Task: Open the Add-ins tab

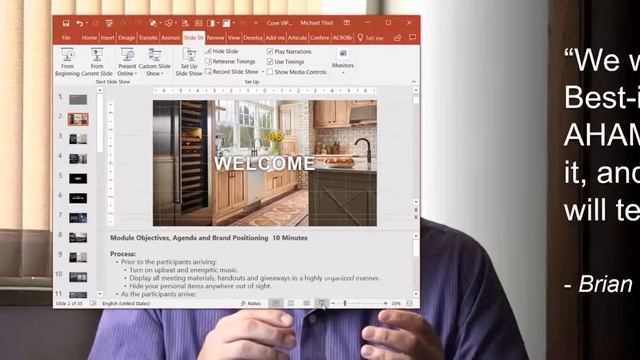Action: coord(275,38)
